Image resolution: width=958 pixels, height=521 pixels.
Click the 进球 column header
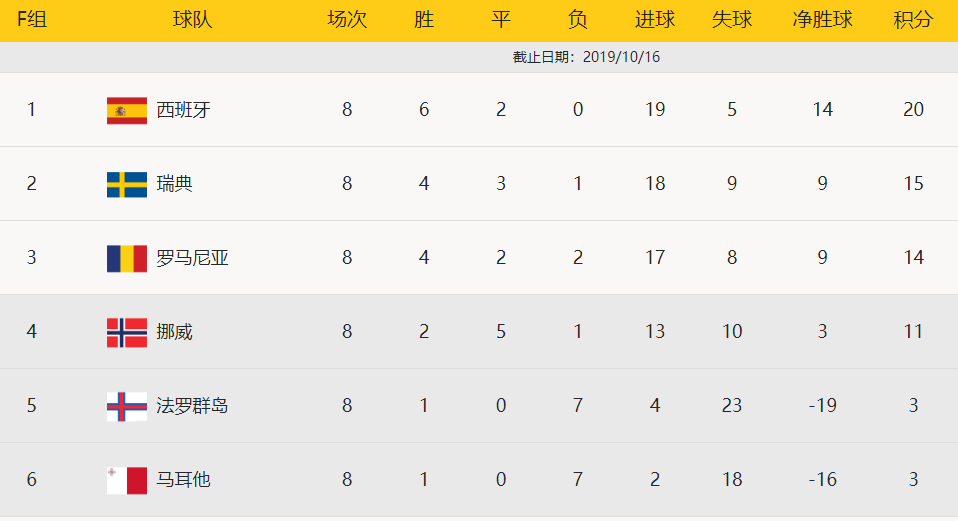tap(655, 20)
